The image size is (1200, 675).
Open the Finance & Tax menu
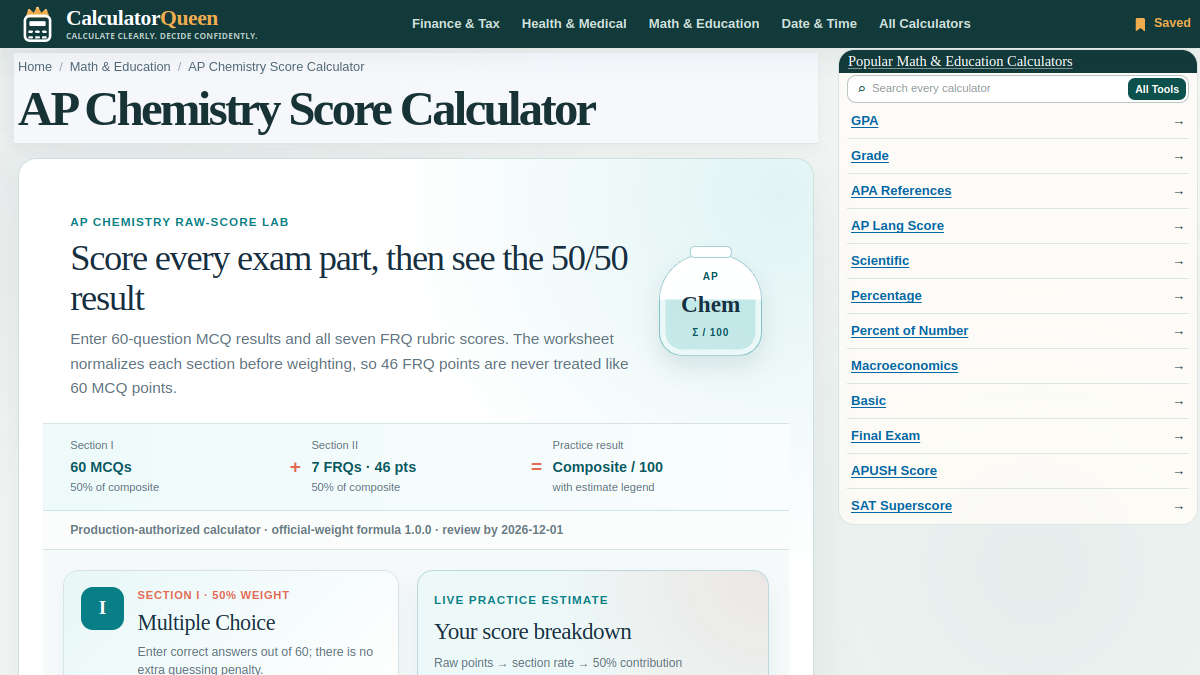pos(456,24)
